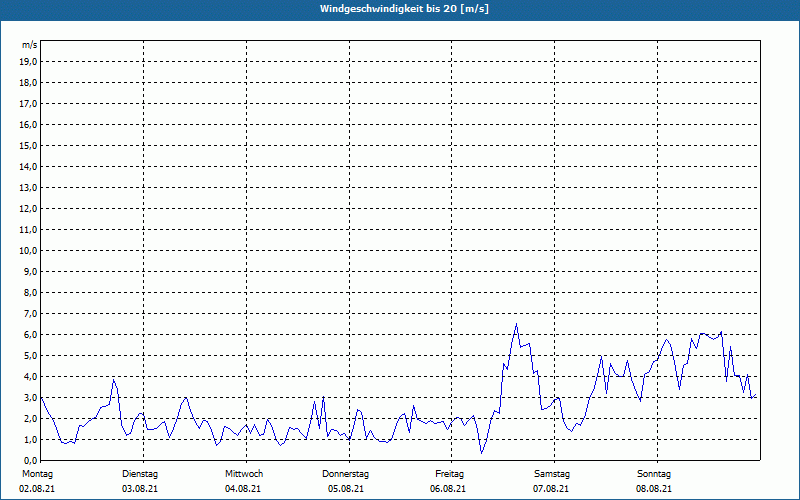Click the "18,0" y-axis value

click(29, 83)
